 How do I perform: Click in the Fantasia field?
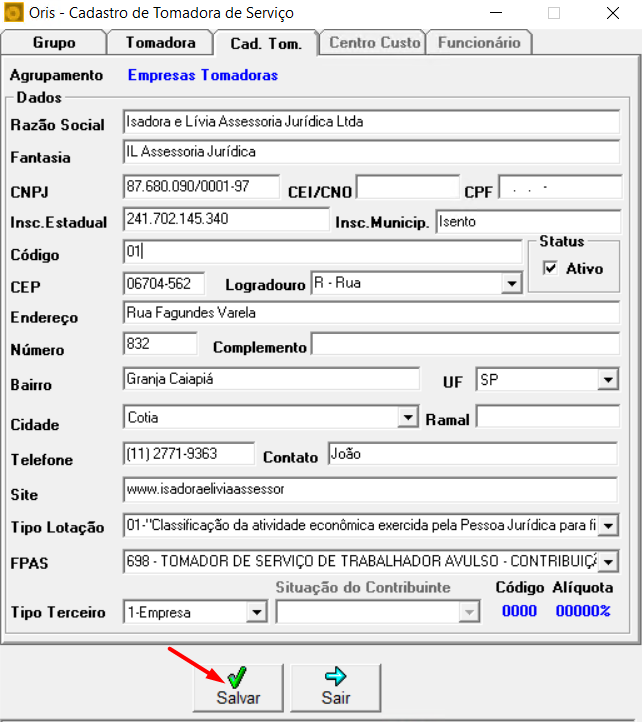(x=371, y=152)
